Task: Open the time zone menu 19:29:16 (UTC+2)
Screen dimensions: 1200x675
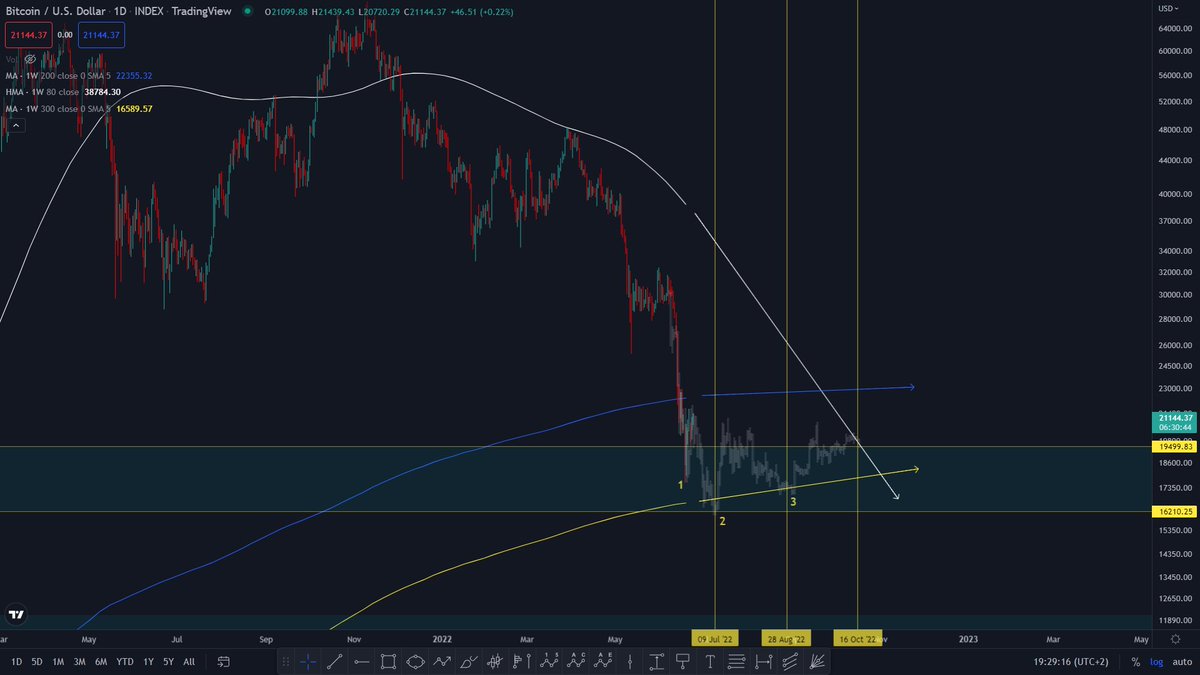Action: click(1070, 661)
